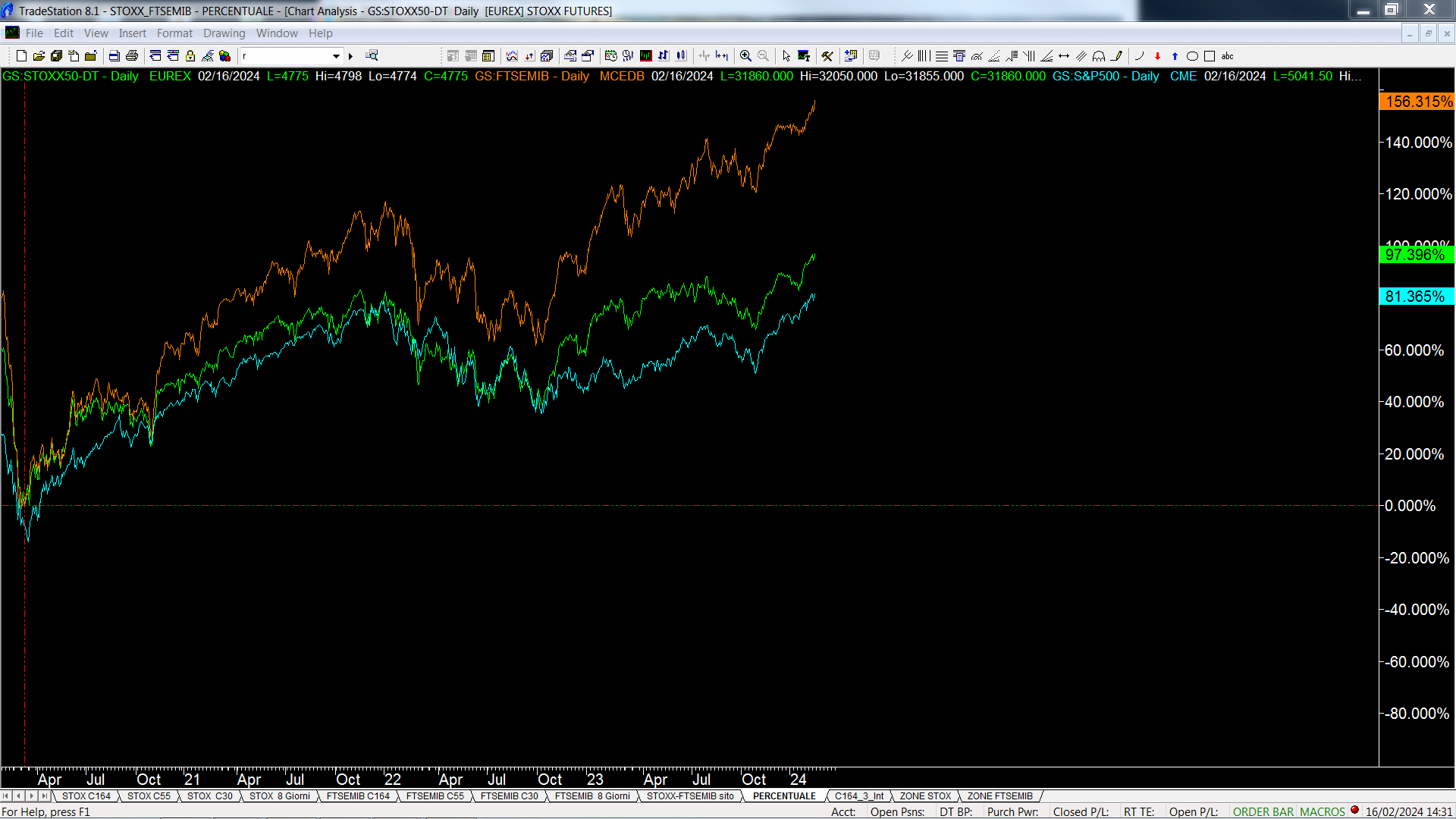
Task: Open the Drawing menu
Action: (224, 33)
